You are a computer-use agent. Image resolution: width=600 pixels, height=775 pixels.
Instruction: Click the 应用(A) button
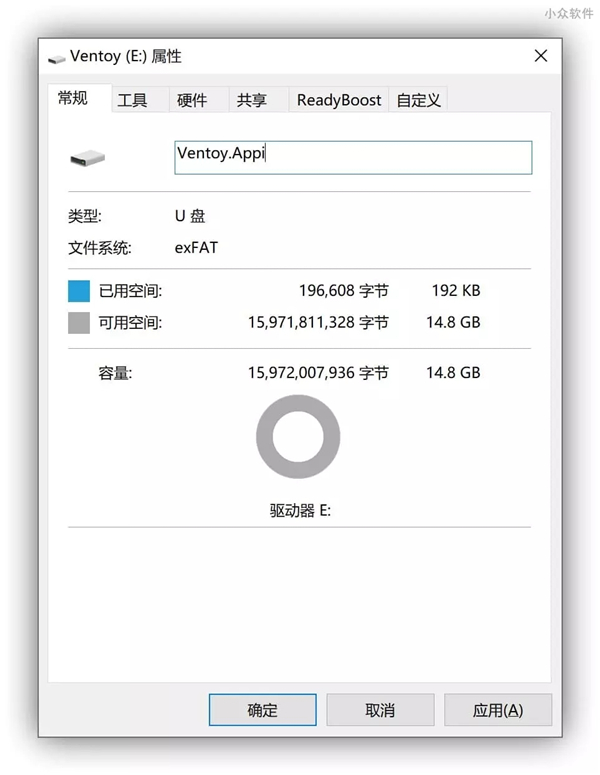point(497,710)
